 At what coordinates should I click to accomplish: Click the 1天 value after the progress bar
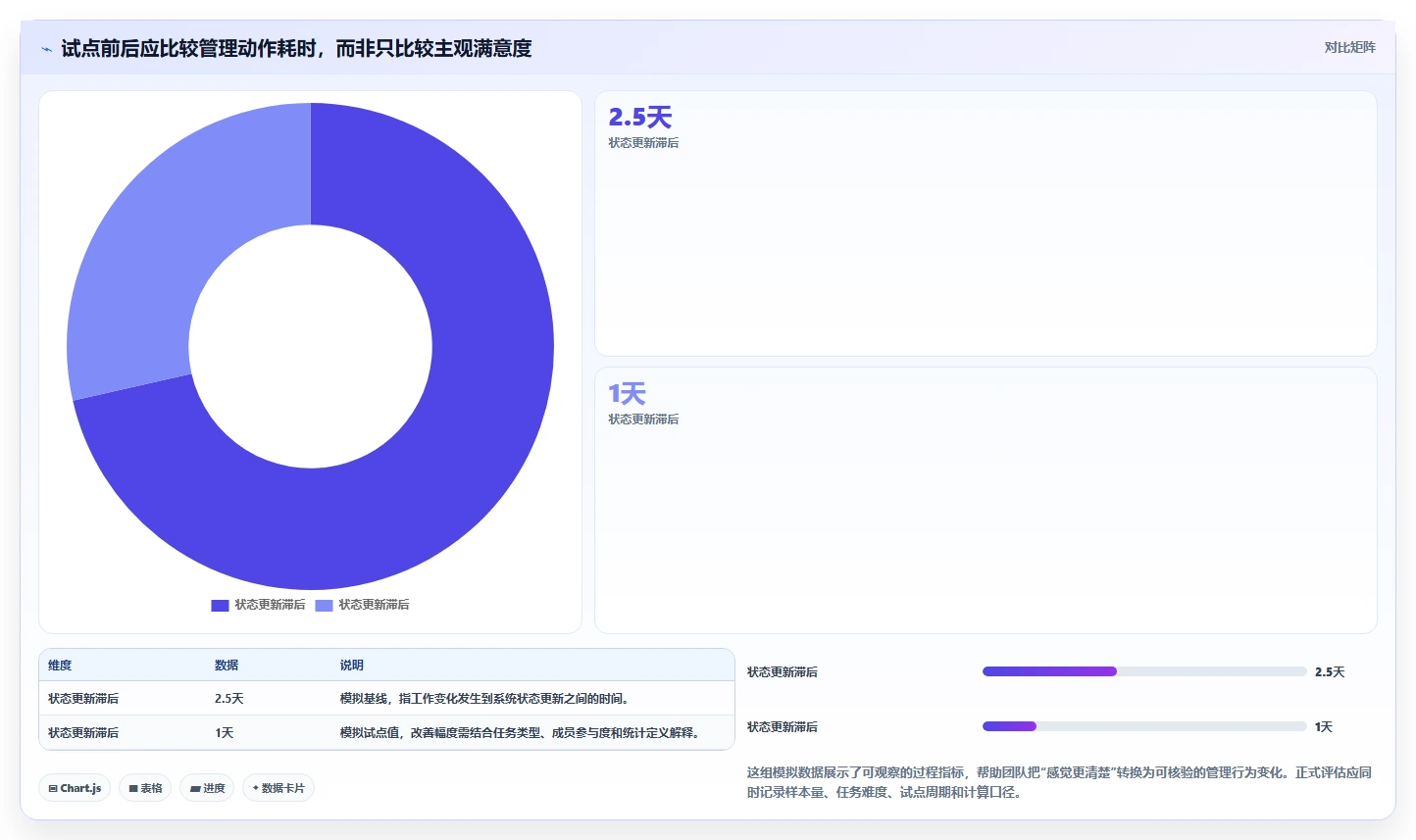pos(1324,726)
